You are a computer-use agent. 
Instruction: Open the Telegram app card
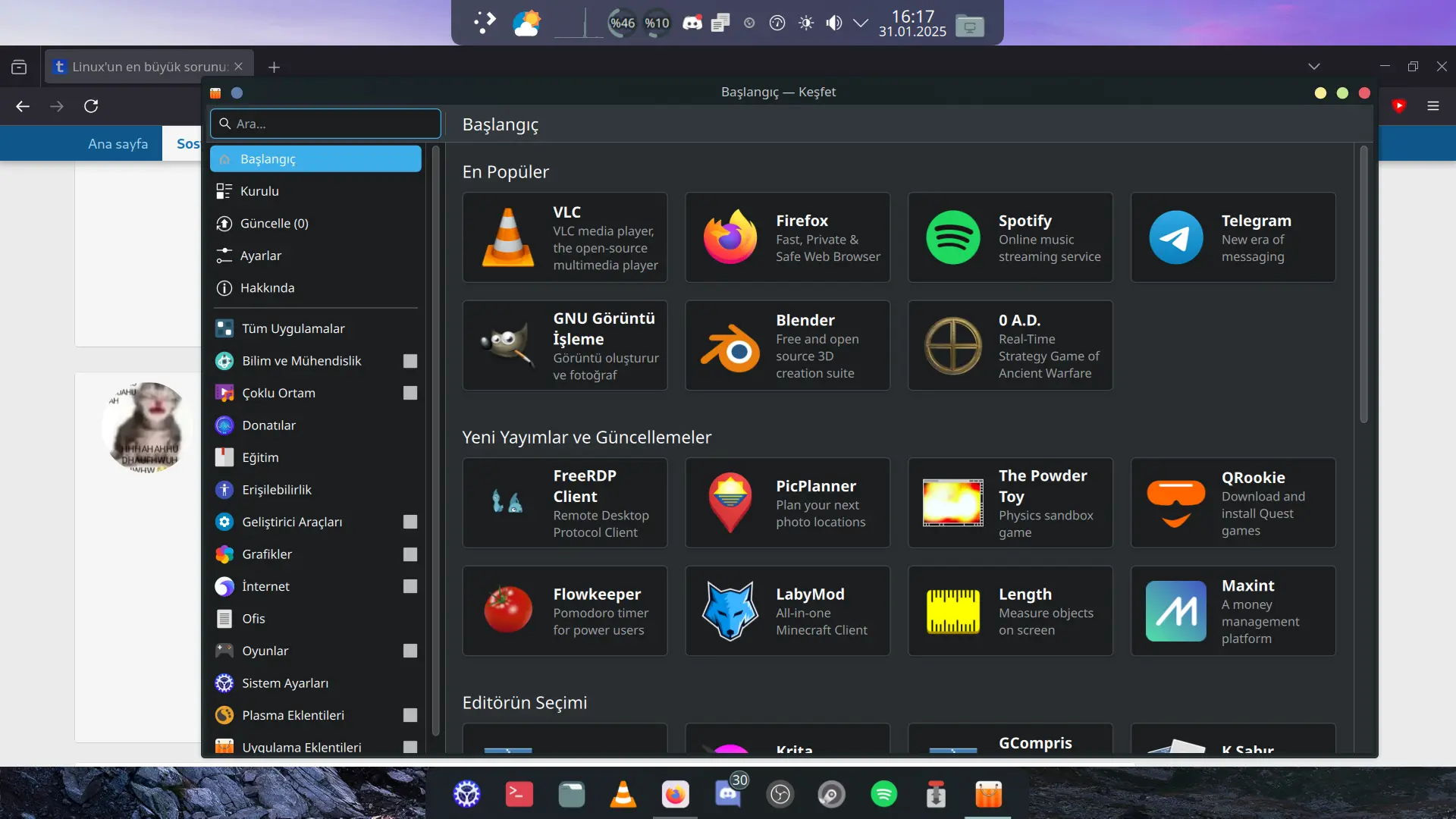click(1233, 237)
